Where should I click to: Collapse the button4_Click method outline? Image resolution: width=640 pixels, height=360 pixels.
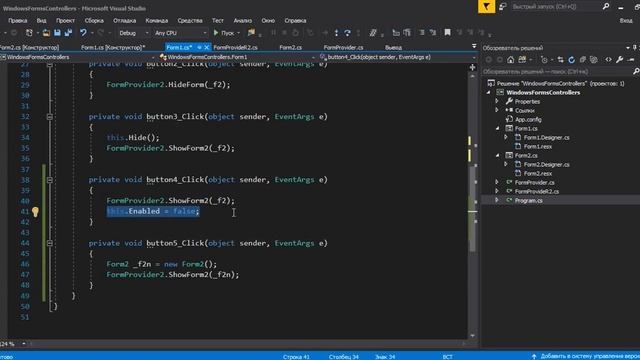[x=49, y=180]
